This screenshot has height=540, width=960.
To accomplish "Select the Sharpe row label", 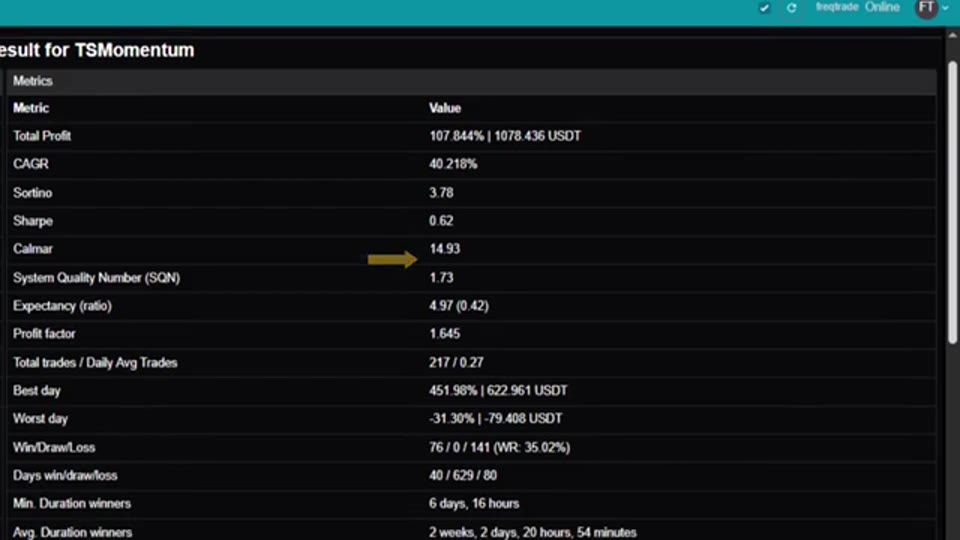I will pyautogui.click(x=32, y=221).
